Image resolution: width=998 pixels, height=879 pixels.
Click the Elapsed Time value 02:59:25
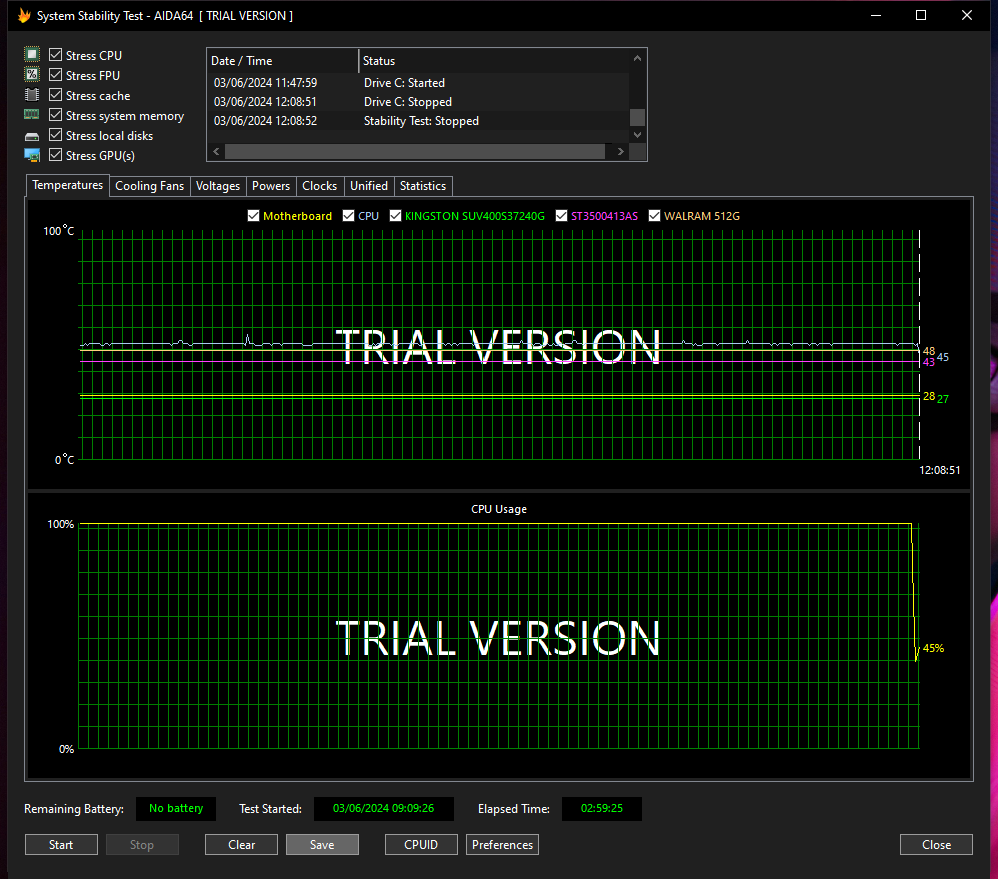pyautogui.click(x=601, y=808)
